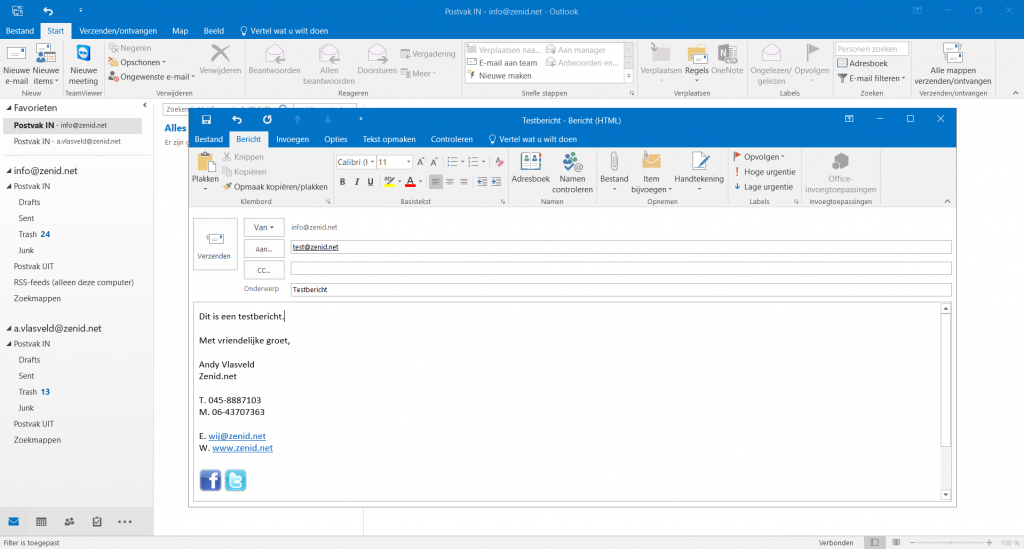Image resolution: width=1024 pixels, height=549 pixels.
Task: Open more navigation options ellipsis
Action: pyautogui.click(x=125, y=522)
